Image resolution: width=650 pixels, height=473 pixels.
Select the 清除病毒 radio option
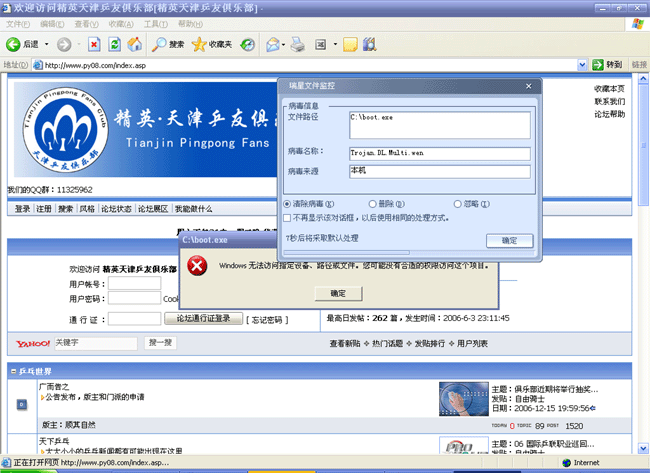click(x=287, y=204)
